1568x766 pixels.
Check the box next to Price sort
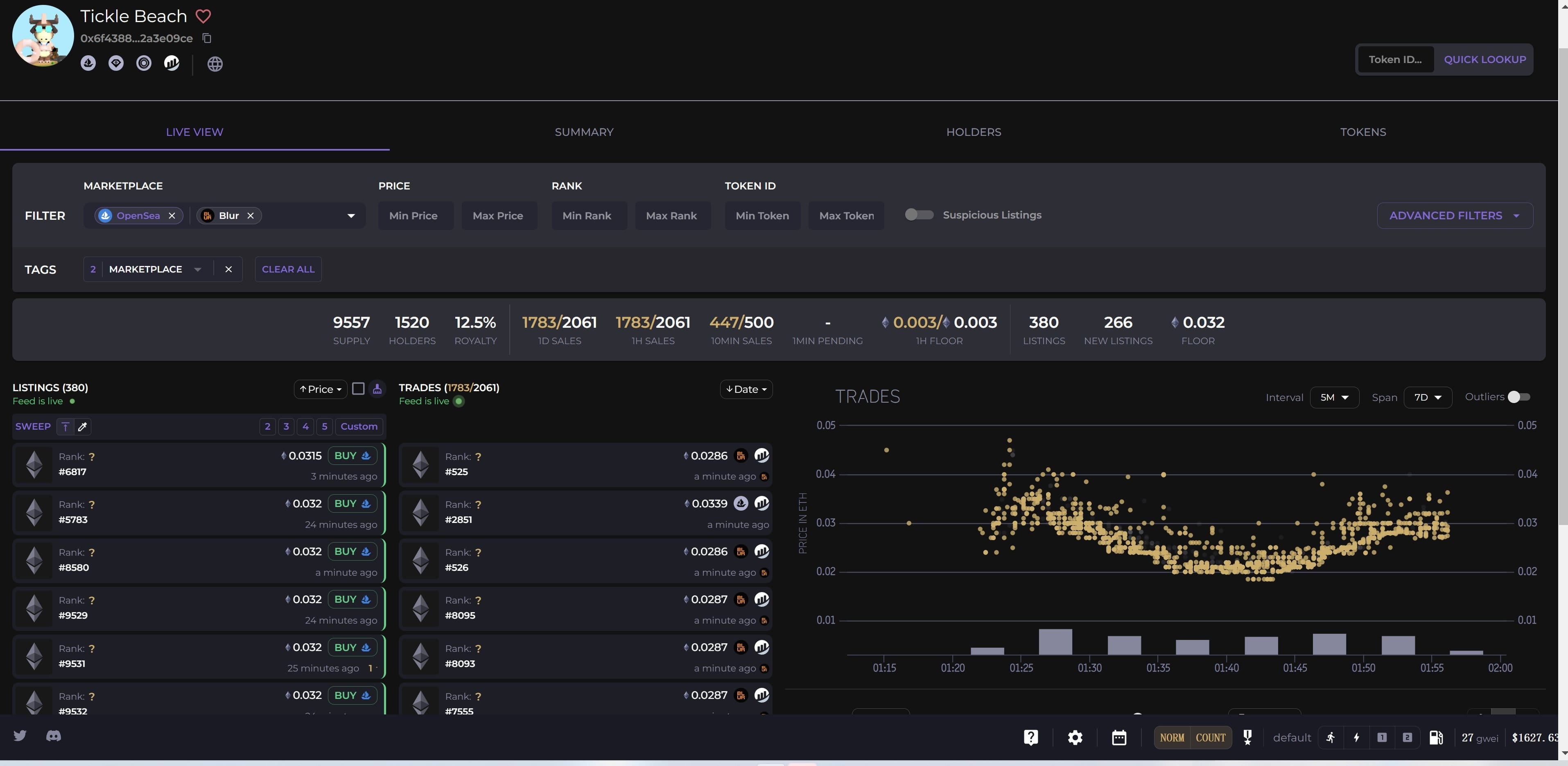[x=359, y=389]
